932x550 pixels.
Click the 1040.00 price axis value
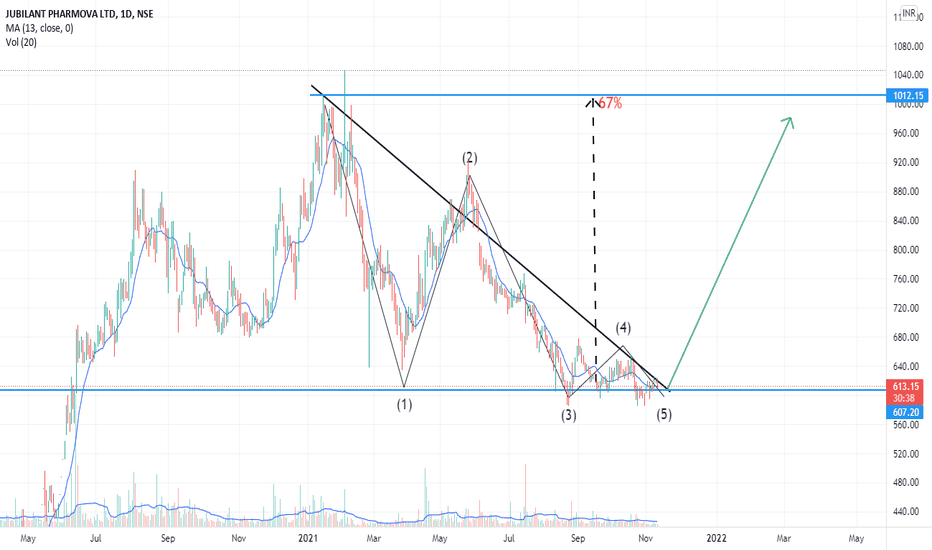coord(909,75)
